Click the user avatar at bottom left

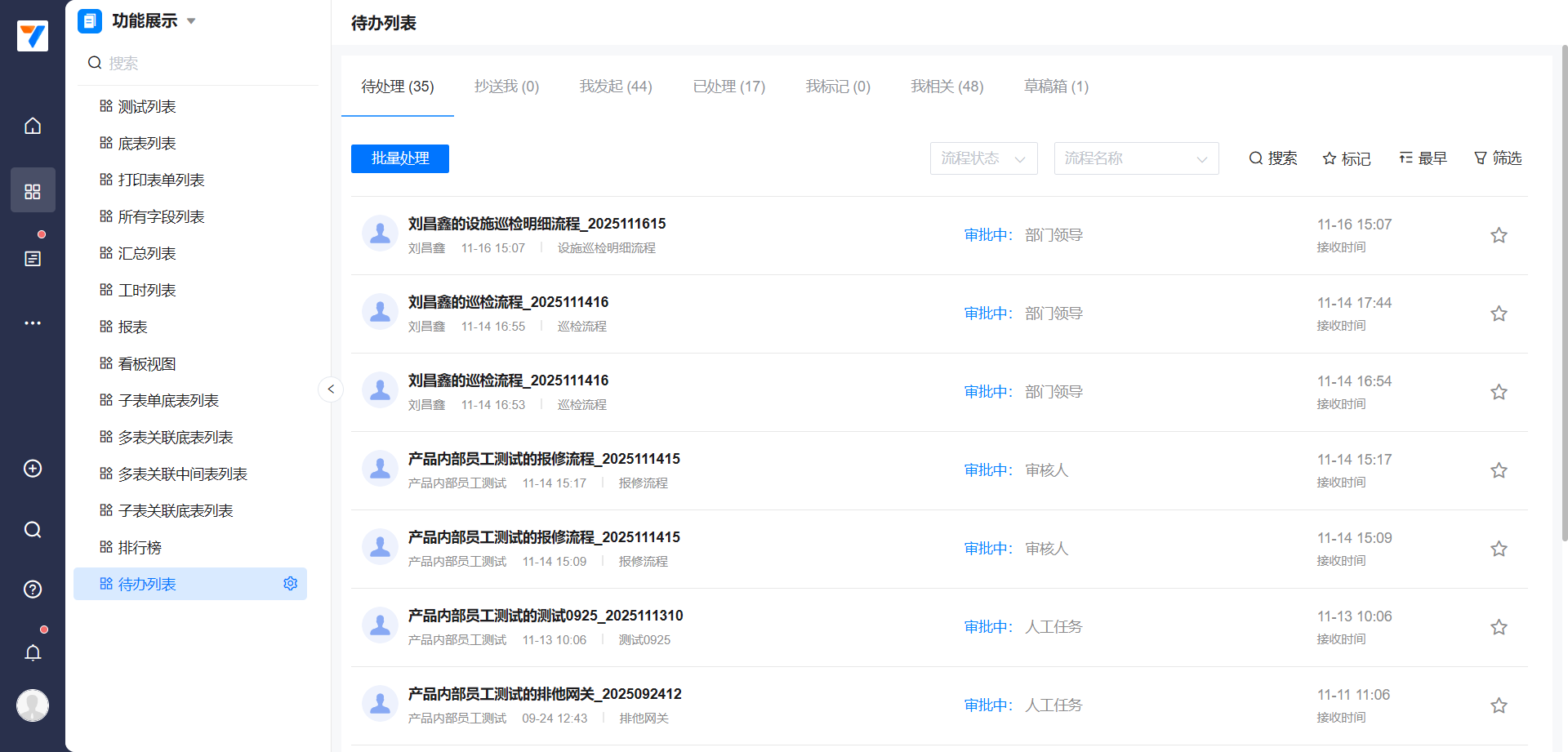click(x=33, y=705)
